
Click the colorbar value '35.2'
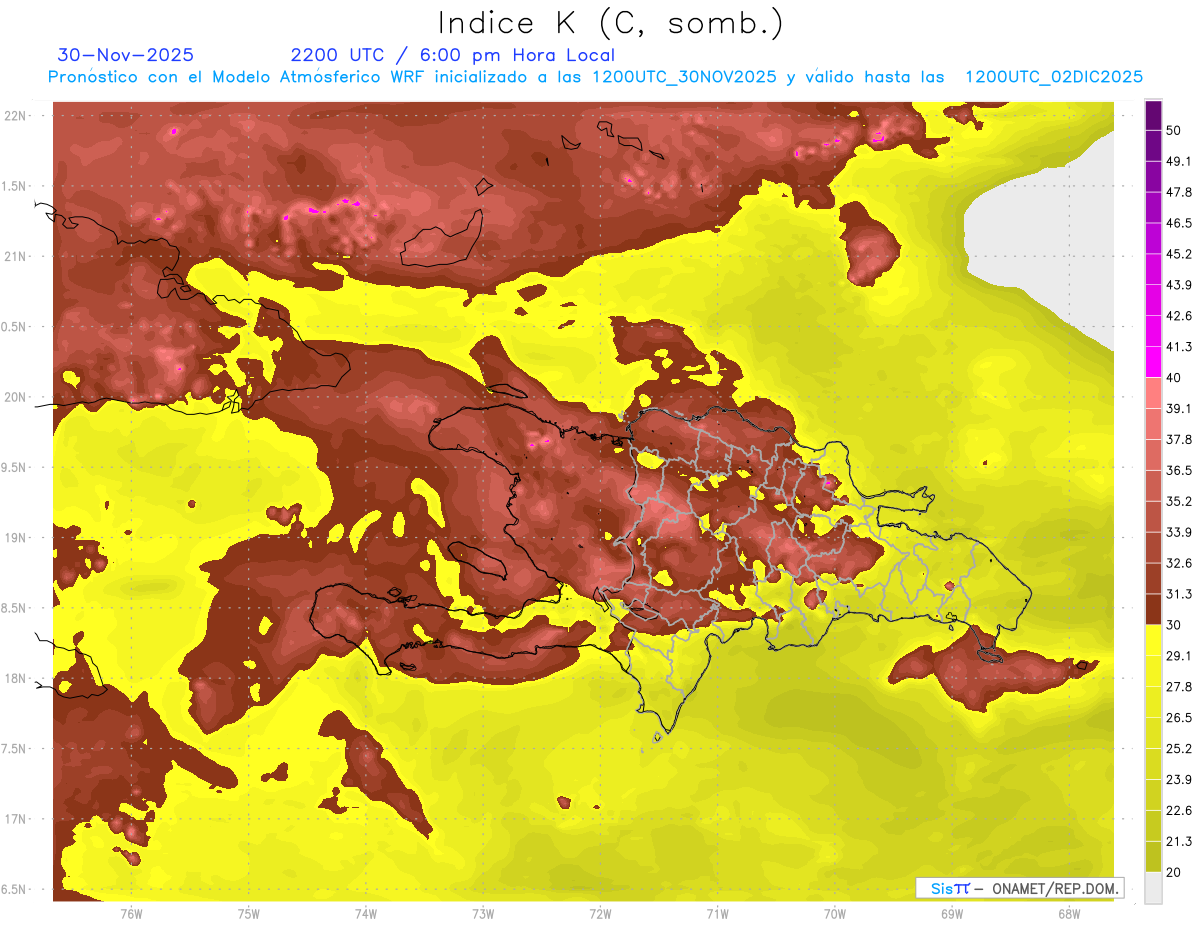1179,501
